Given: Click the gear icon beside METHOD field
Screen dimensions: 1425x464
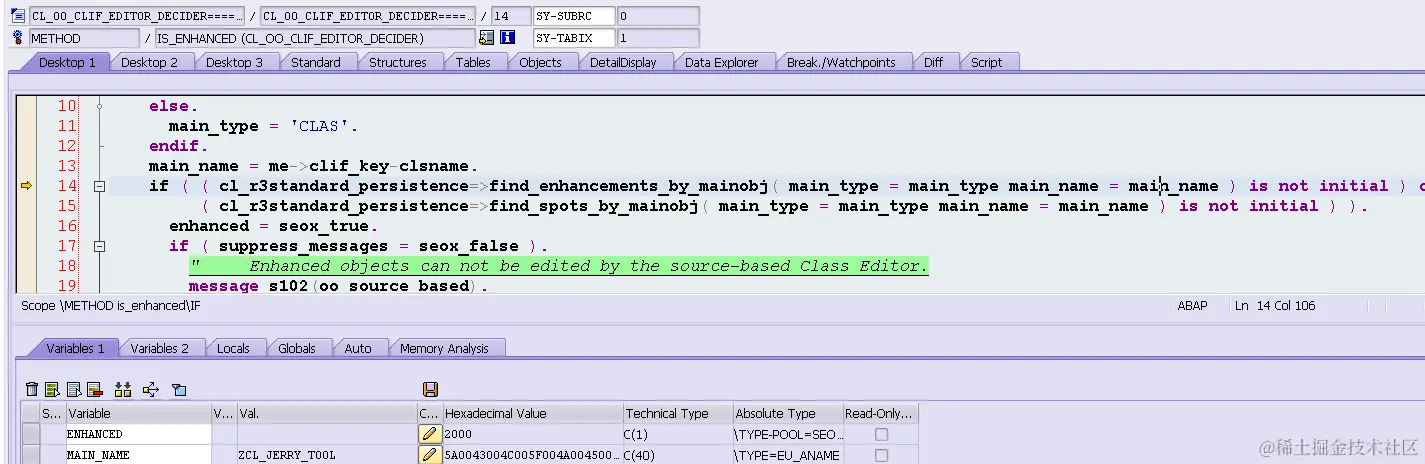Looking at the screenshot, I should [x=17, y=38].
